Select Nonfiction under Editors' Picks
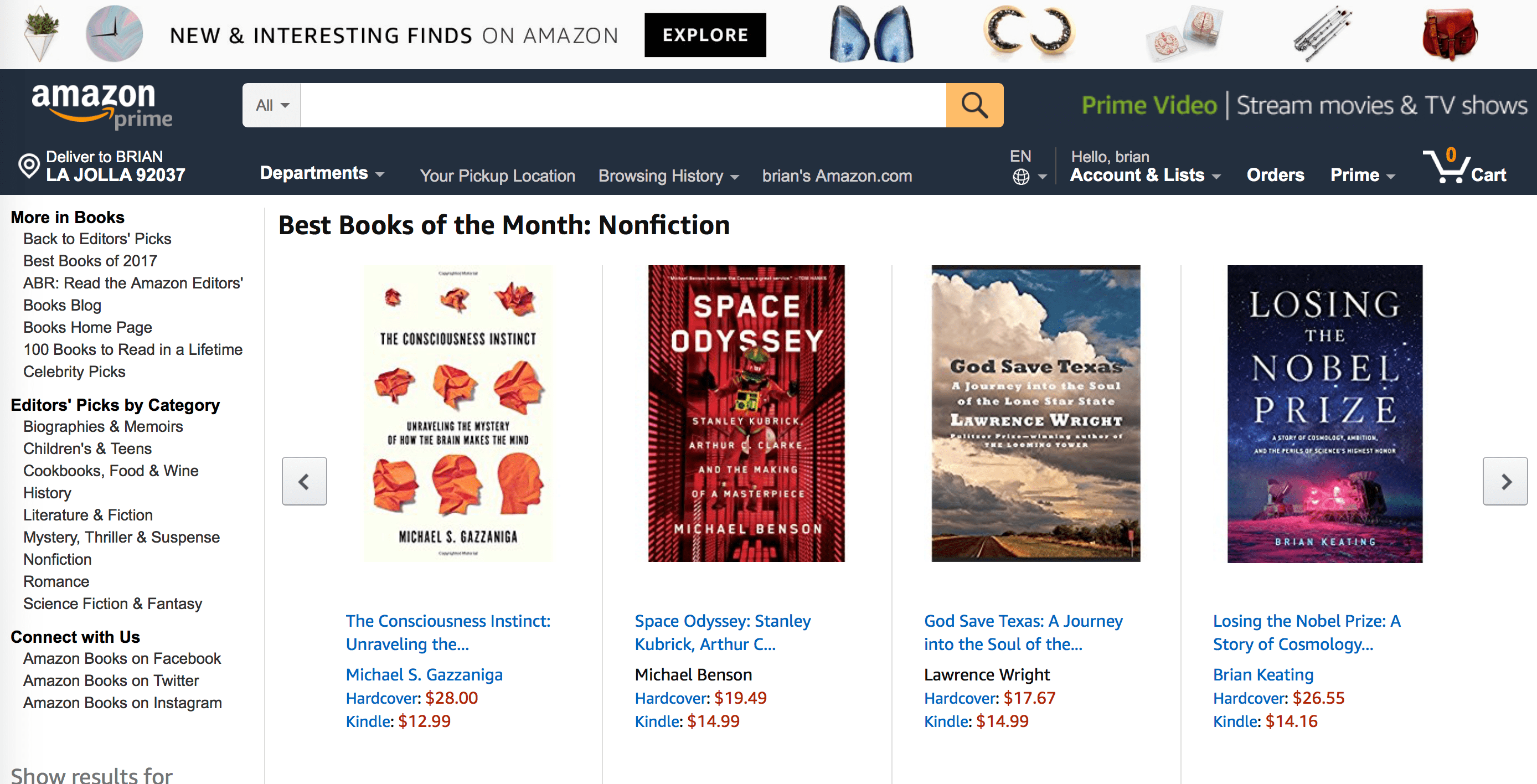 [x=57, y=559]
